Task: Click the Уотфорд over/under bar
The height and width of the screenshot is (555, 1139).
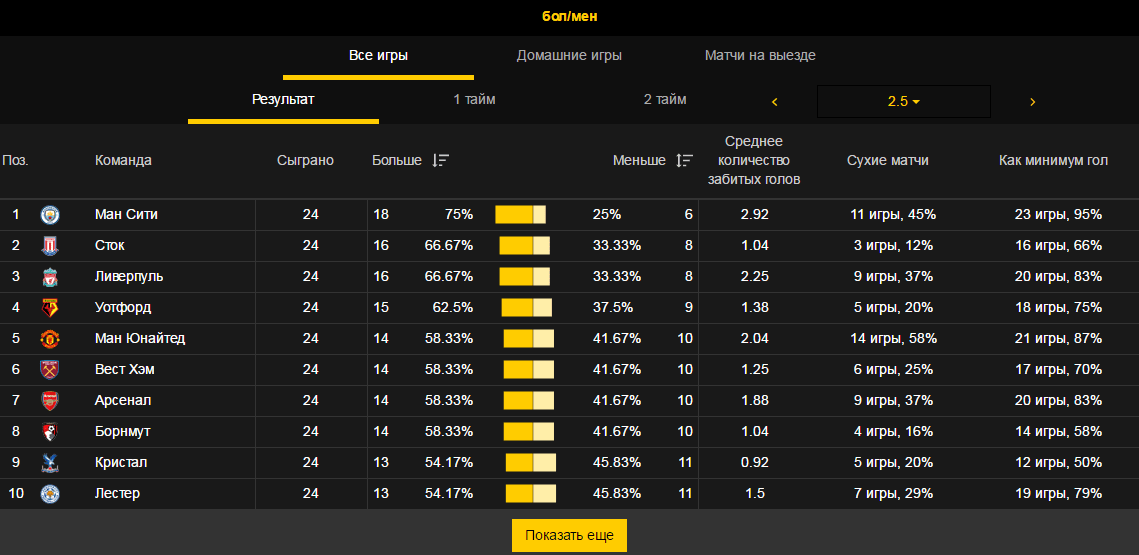Action: [527, 308]
